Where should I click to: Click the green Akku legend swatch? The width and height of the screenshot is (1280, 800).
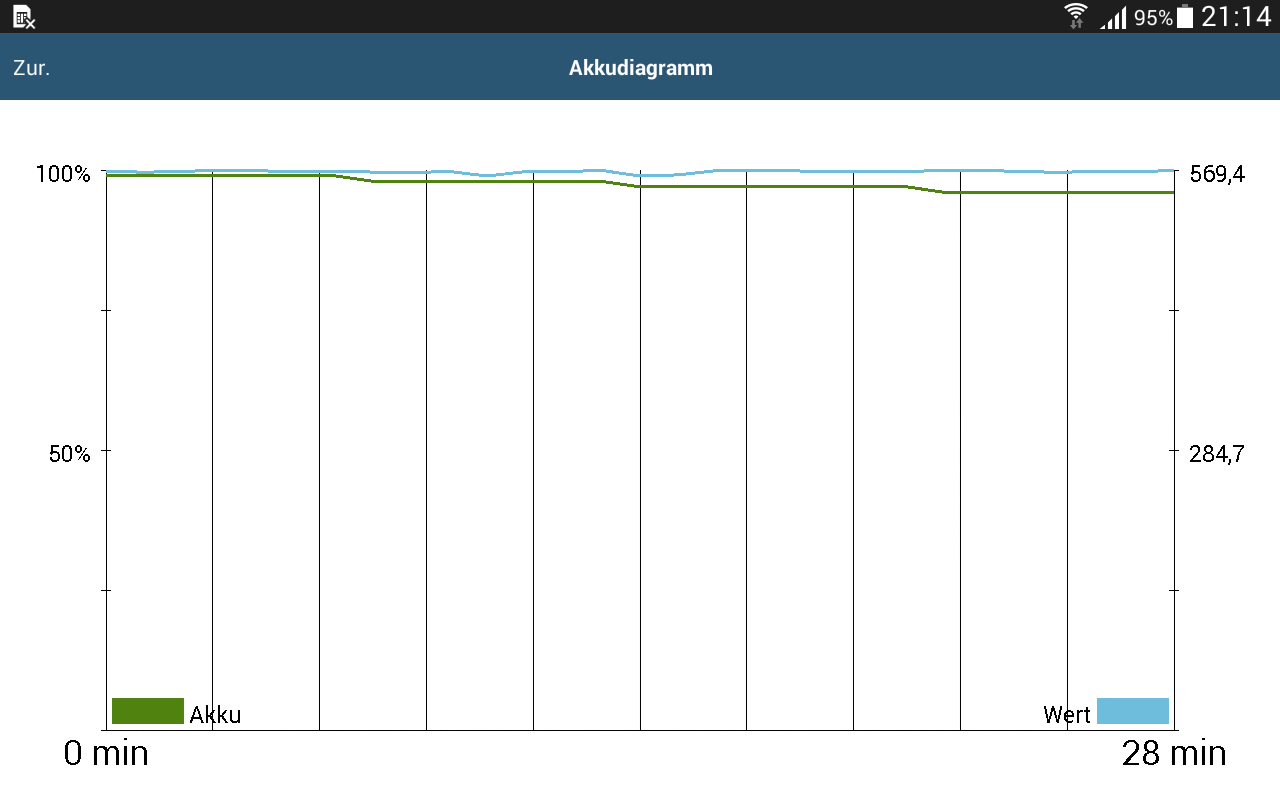pos(148,711)
